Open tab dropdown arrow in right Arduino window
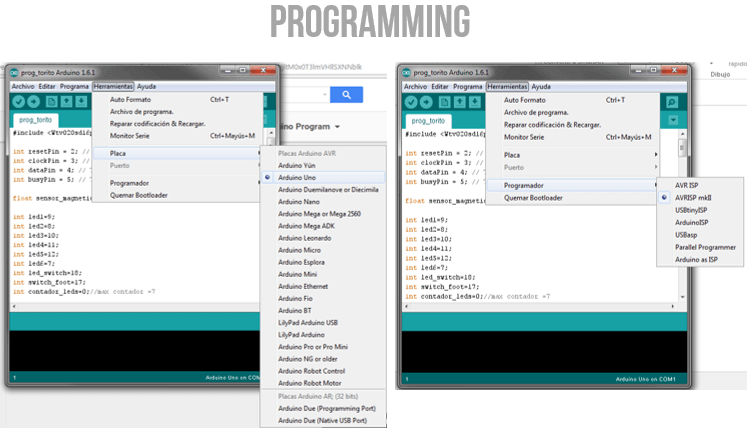Screen dimensions: 748x432 (x=673, y=120)
